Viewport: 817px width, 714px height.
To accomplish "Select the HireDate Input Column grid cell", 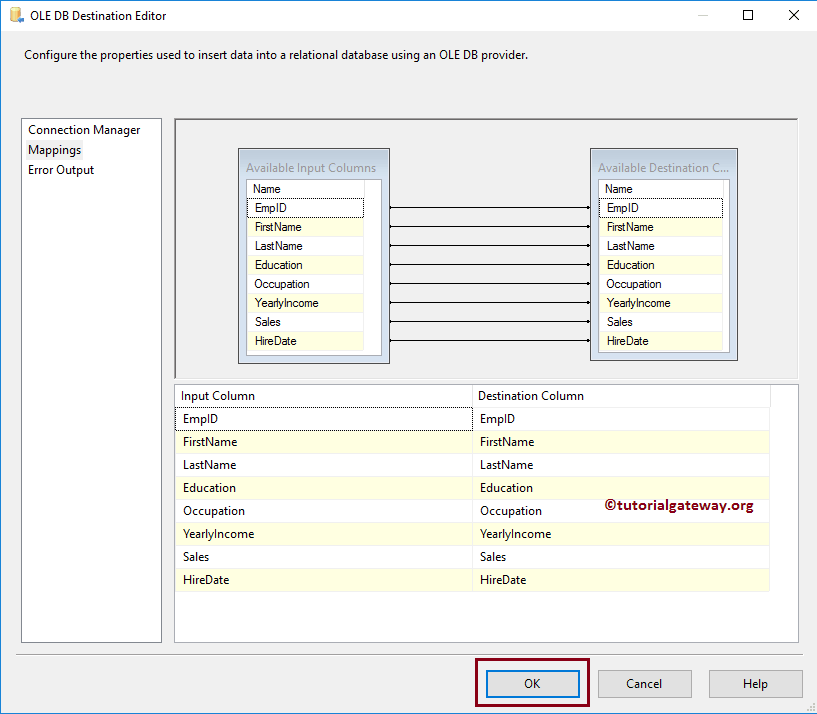I will coord(323,580).
